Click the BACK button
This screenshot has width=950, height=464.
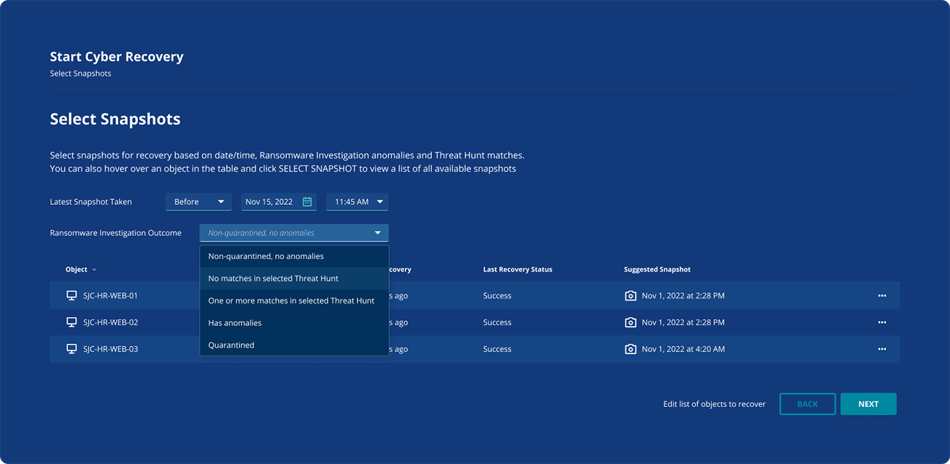tap(808, 404)
